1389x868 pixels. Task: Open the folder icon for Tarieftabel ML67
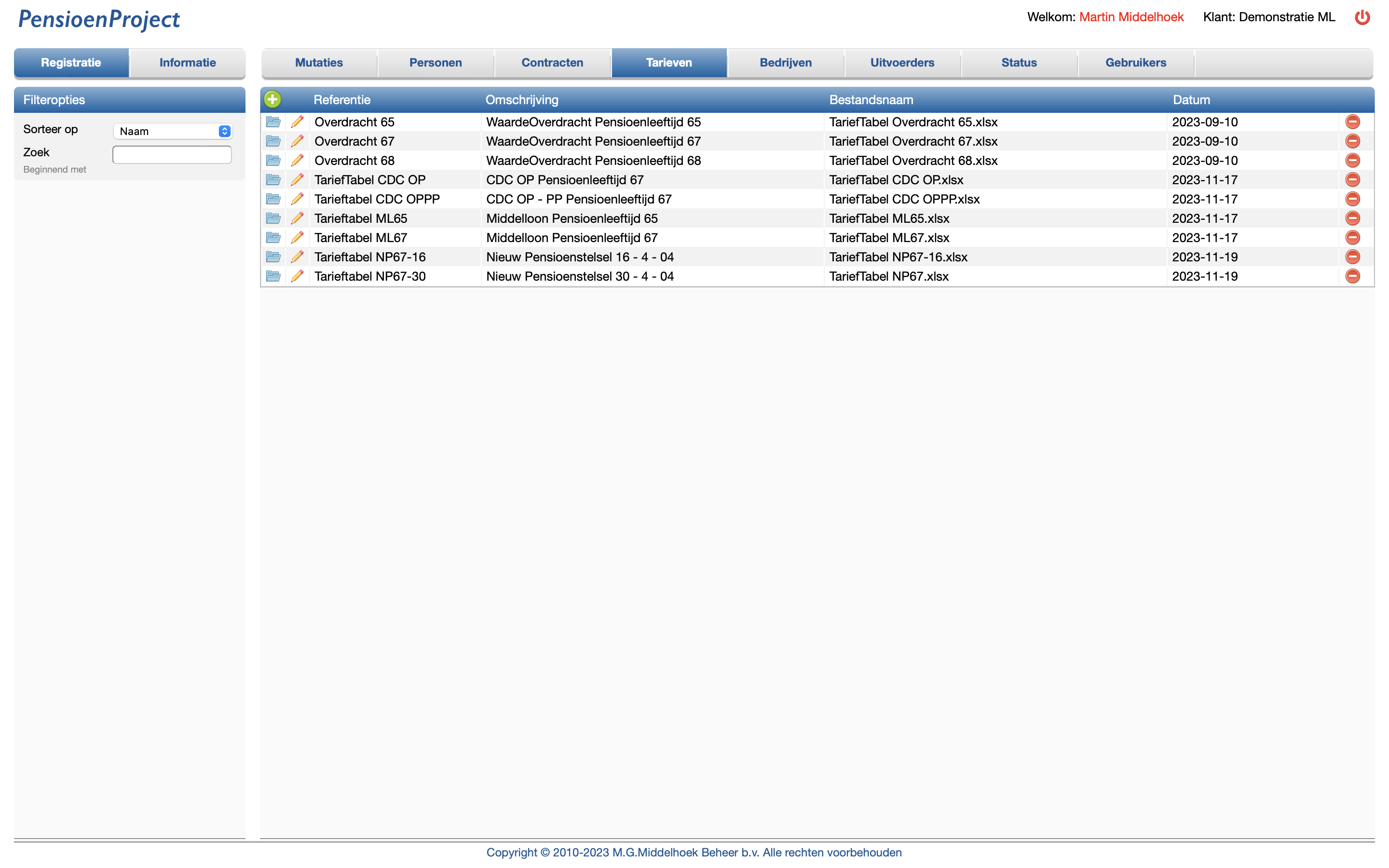273,238
